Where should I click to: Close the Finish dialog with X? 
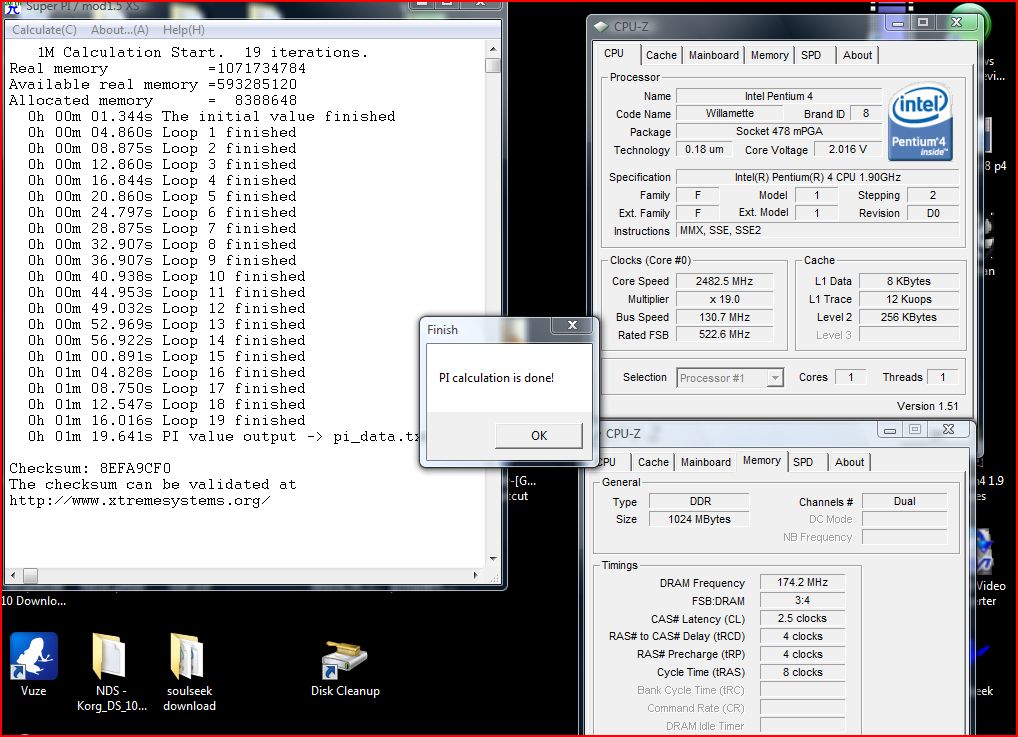pos(572,325)
